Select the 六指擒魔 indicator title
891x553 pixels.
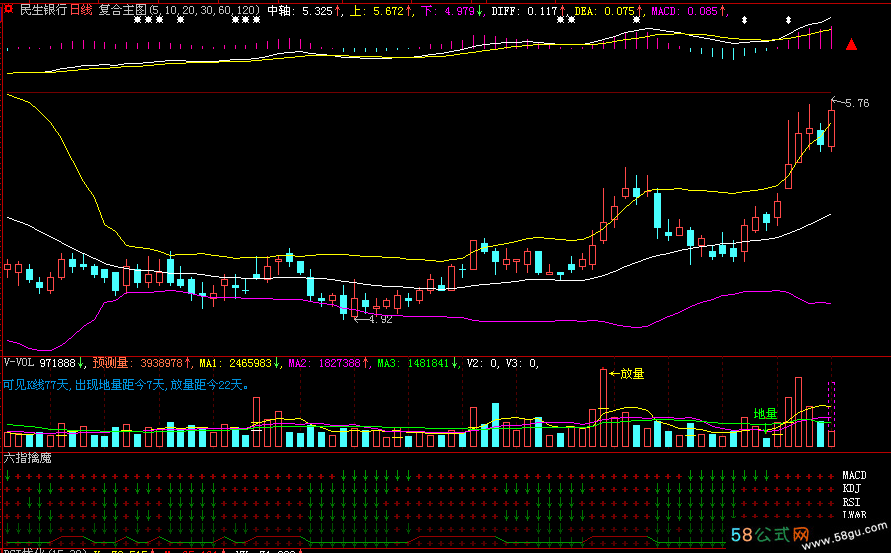27,458
